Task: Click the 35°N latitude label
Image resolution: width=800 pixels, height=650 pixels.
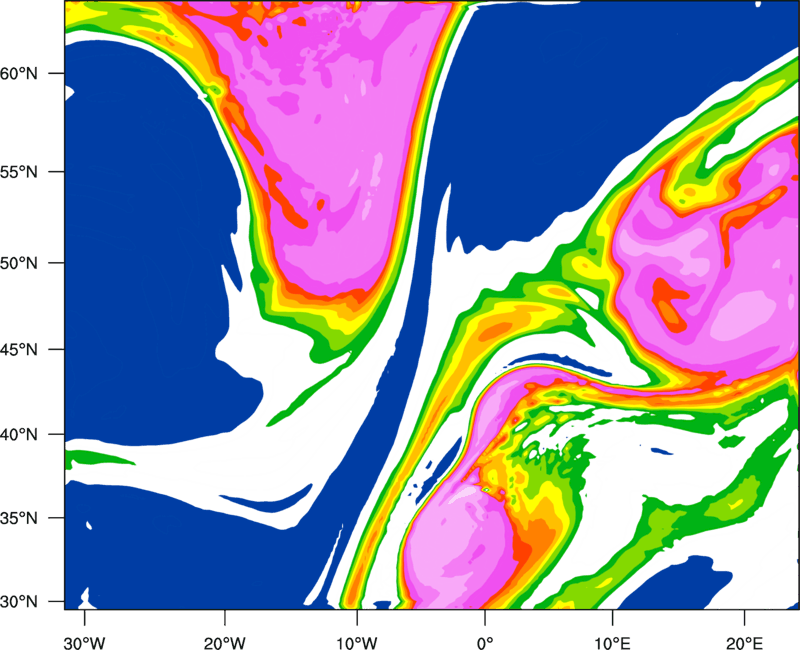Action: tap(19, 518)
